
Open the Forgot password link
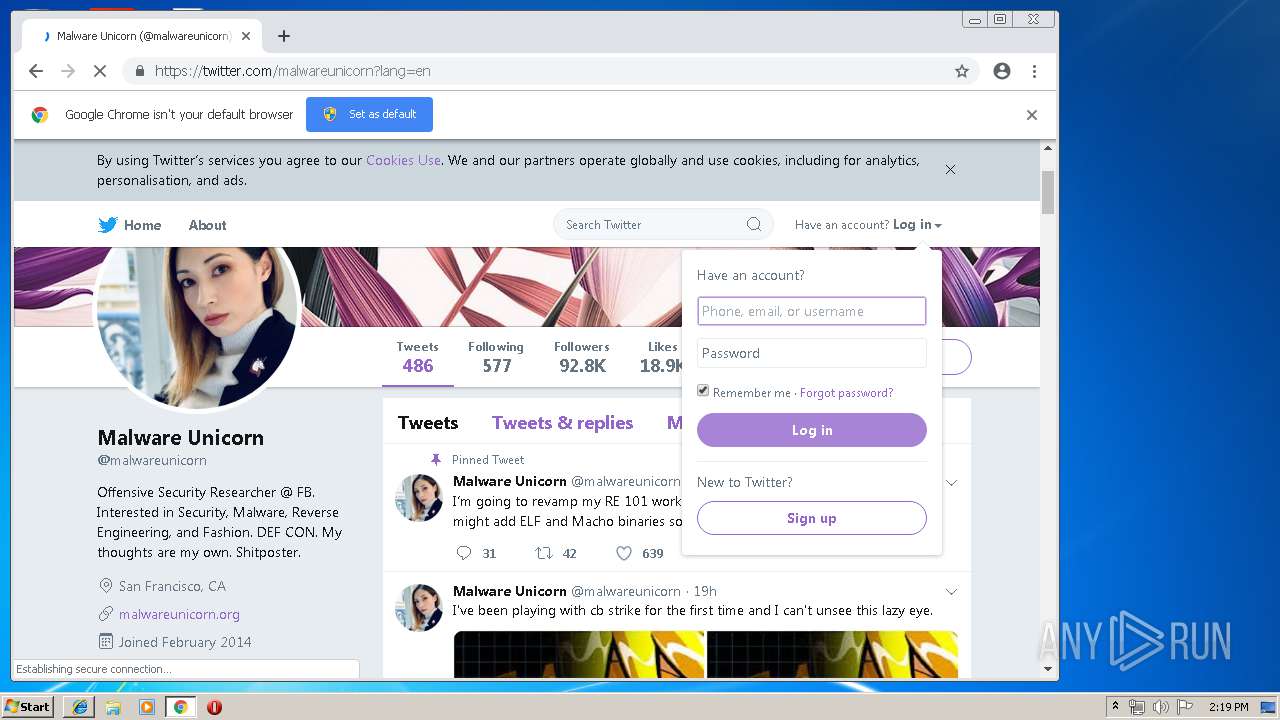[x=846, y=393]
